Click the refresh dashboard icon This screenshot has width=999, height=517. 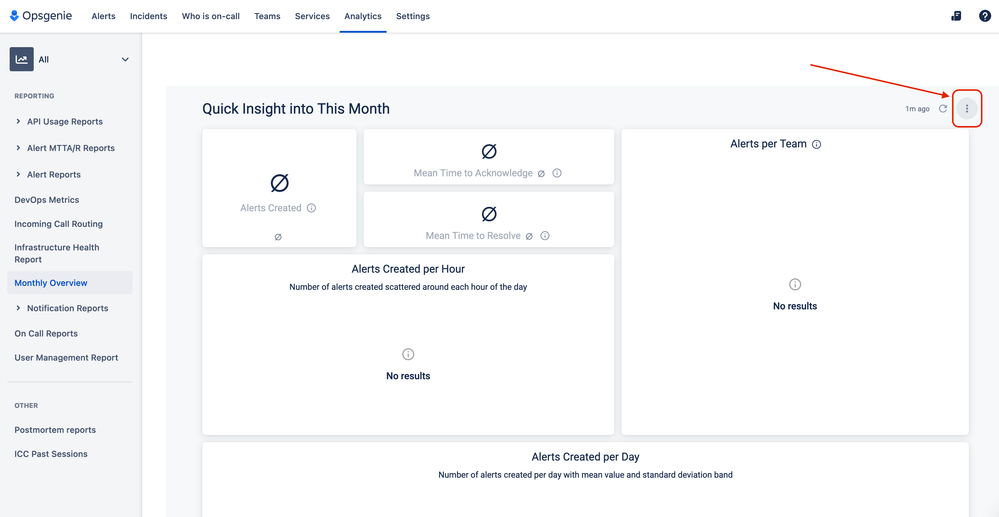943,108
